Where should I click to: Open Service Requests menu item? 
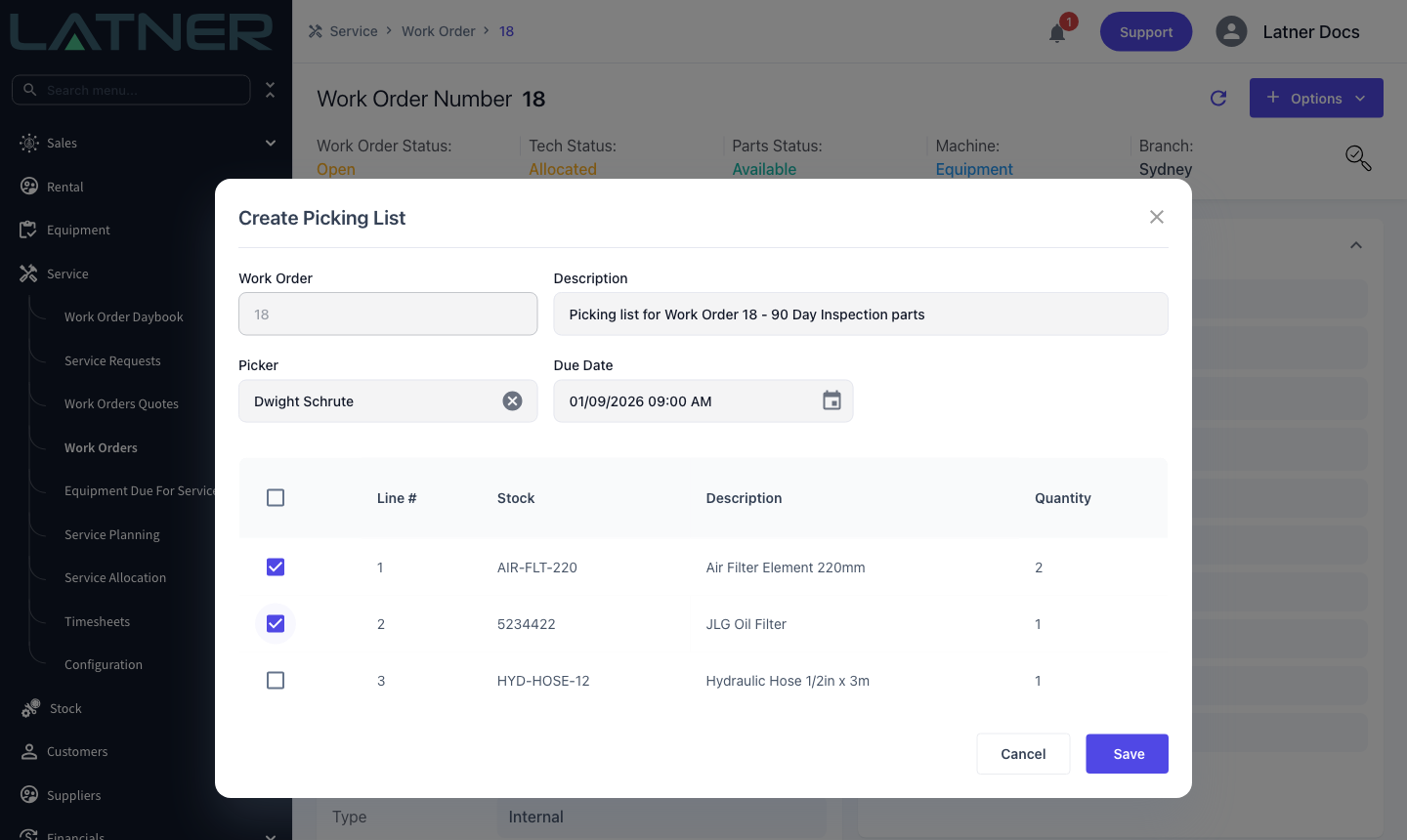[112, 361]
